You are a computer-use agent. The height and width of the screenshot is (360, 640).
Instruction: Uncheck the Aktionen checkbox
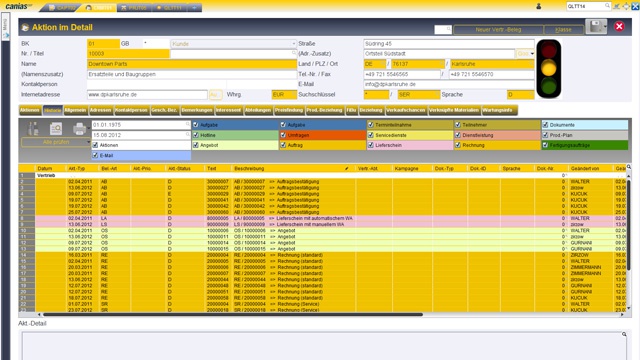click(x=96, y=145)
